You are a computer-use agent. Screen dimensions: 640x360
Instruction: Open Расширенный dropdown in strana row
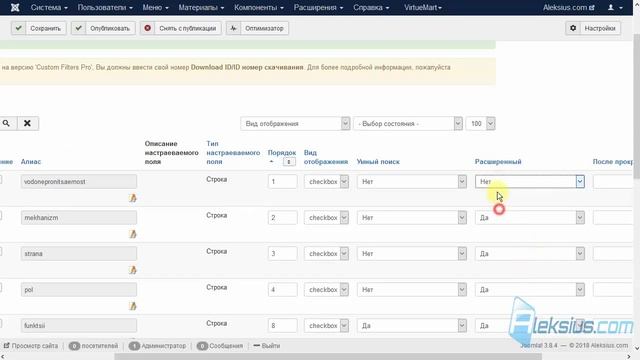tap(530, 253)
